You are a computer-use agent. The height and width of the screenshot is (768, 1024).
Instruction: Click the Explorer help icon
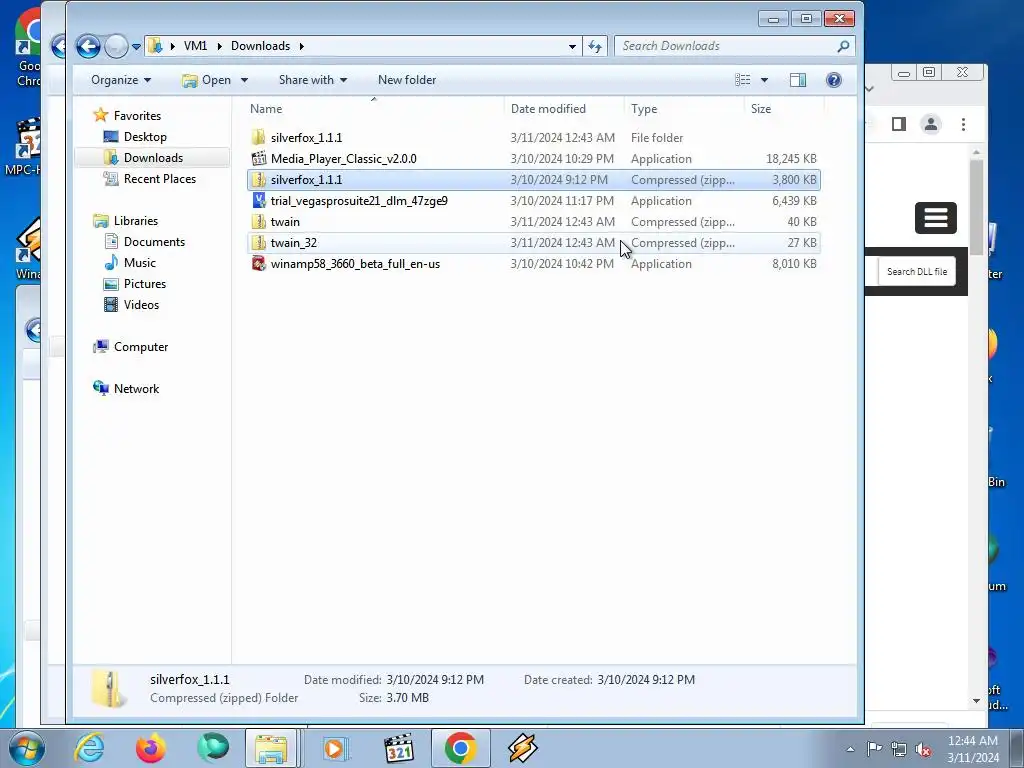[833, 80]
